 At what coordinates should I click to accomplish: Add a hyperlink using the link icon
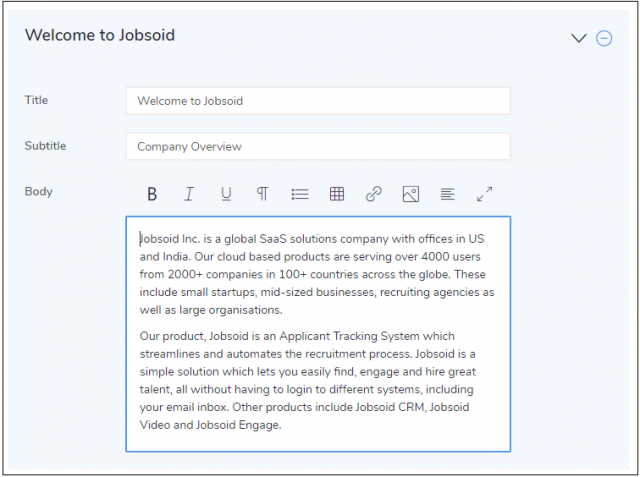tap(373, 194)
